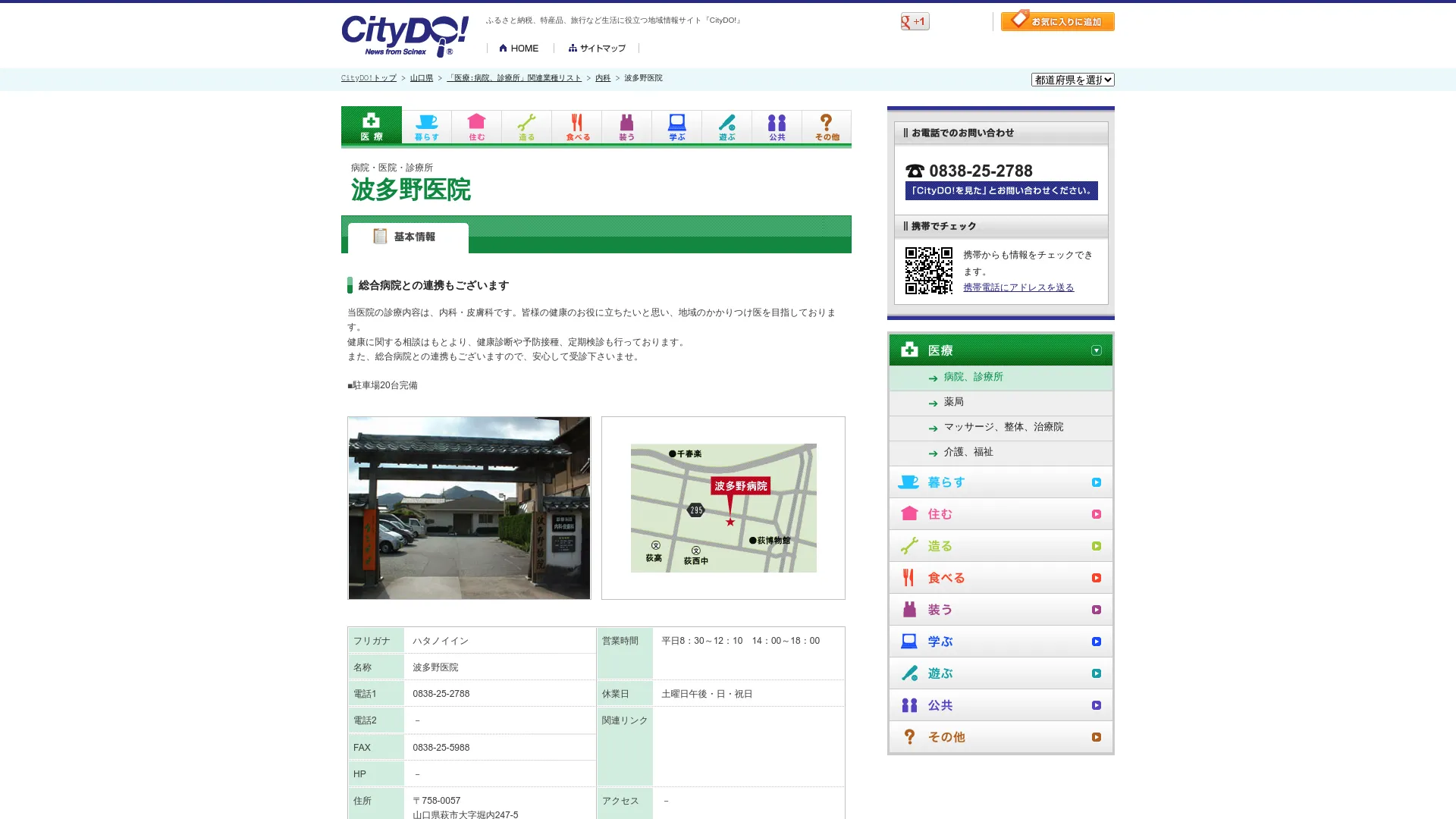Click the 〒758-0057 address text
The width and height of the screenshot is (1456, 819).
pyautogui.click(x=437, y=801)
